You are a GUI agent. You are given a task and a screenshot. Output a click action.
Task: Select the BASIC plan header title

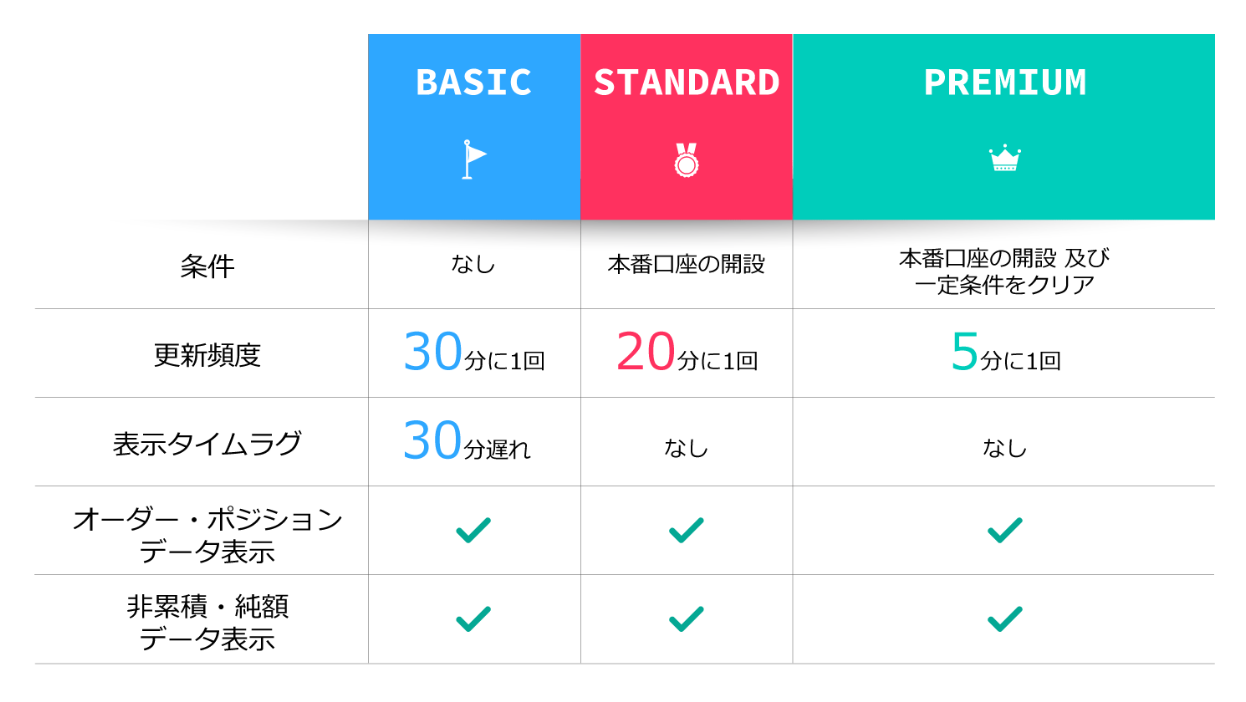point(473,82)
